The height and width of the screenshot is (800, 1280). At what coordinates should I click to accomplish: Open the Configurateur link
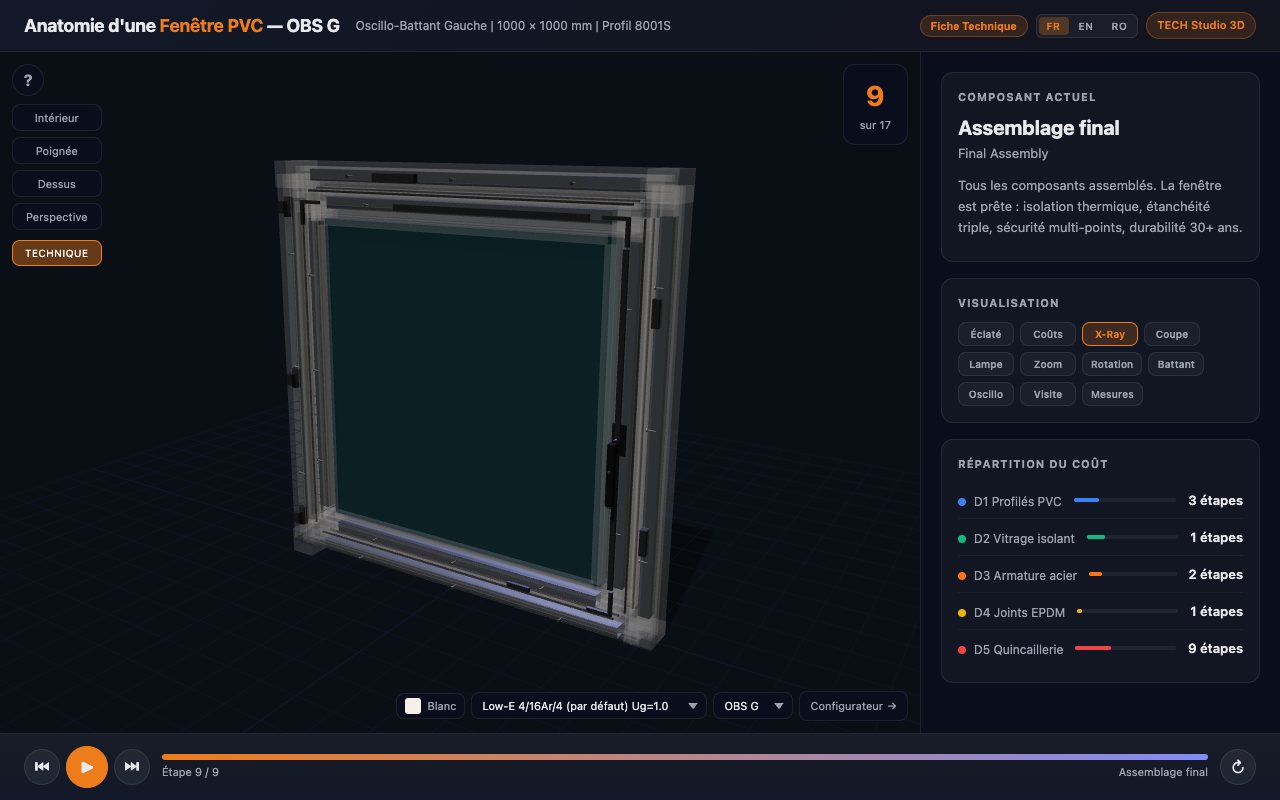point(853,706)
